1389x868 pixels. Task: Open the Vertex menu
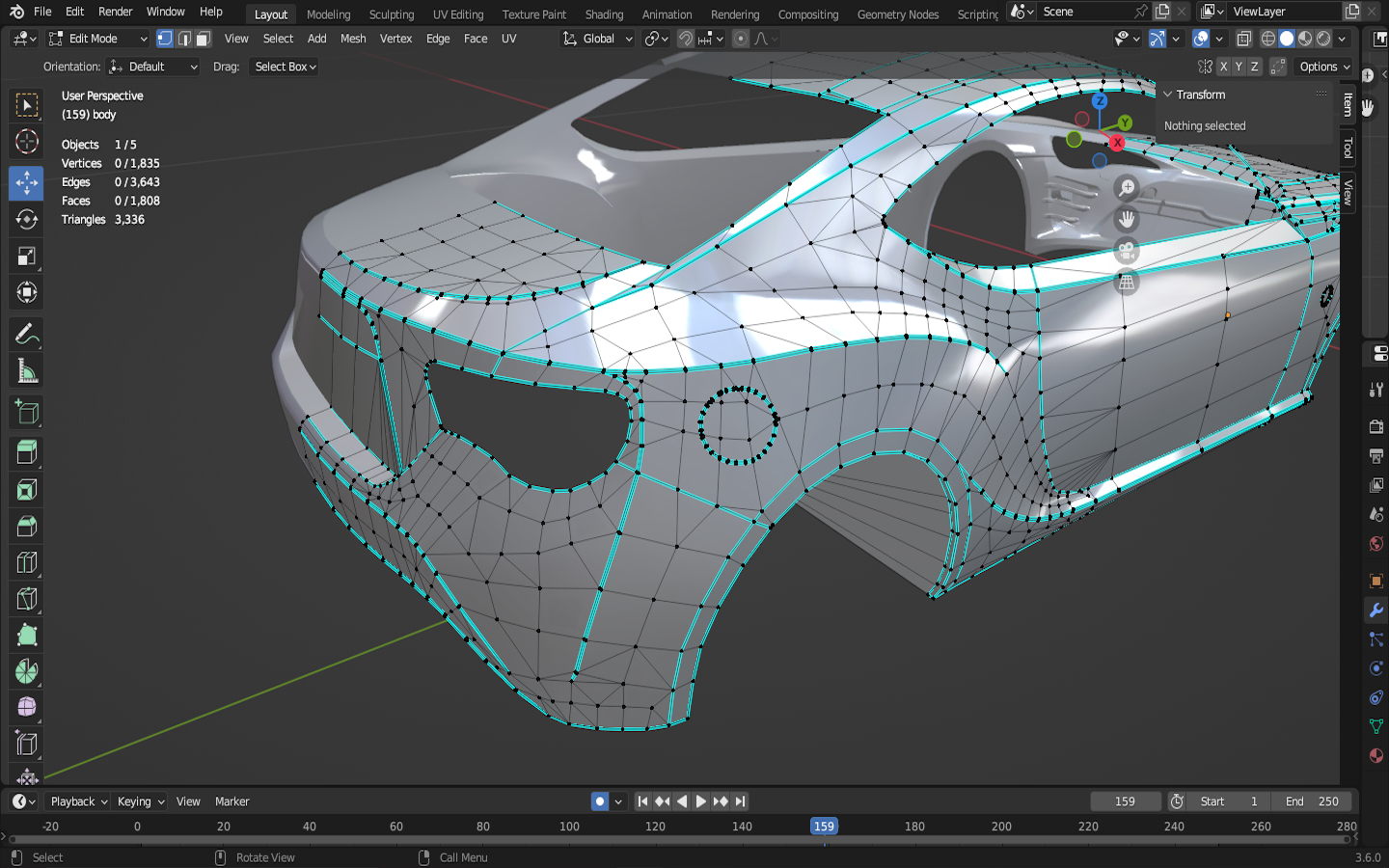pyautogui.click(x=395, y=39)
